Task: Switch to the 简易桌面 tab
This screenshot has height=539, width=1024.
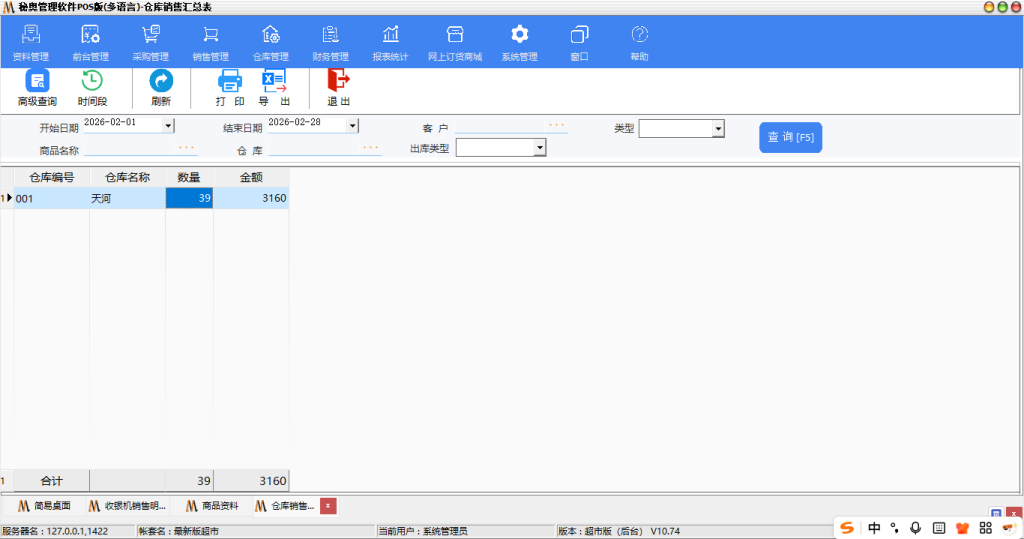Action: [44, 506]
